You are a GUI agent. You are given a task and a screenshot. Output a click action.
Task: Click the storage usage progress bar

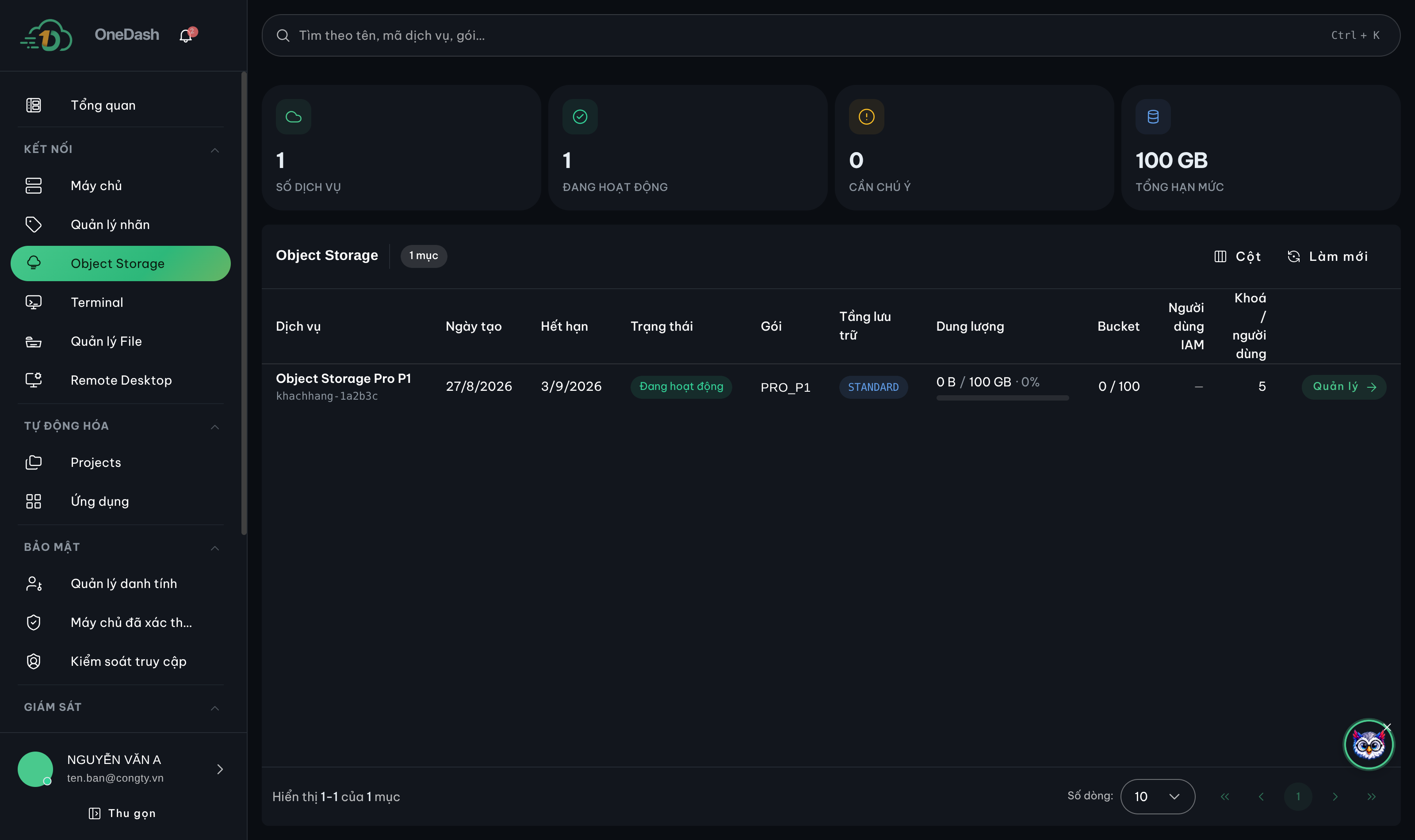[1002, 398]
